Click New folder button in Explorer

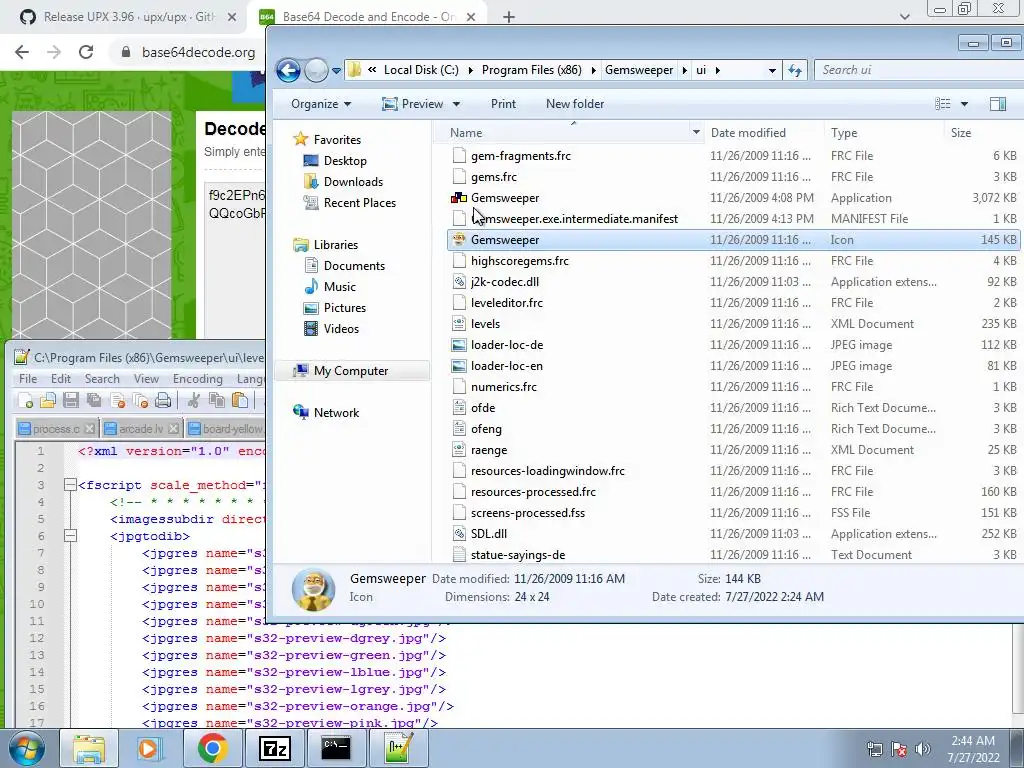coord(575,104)
